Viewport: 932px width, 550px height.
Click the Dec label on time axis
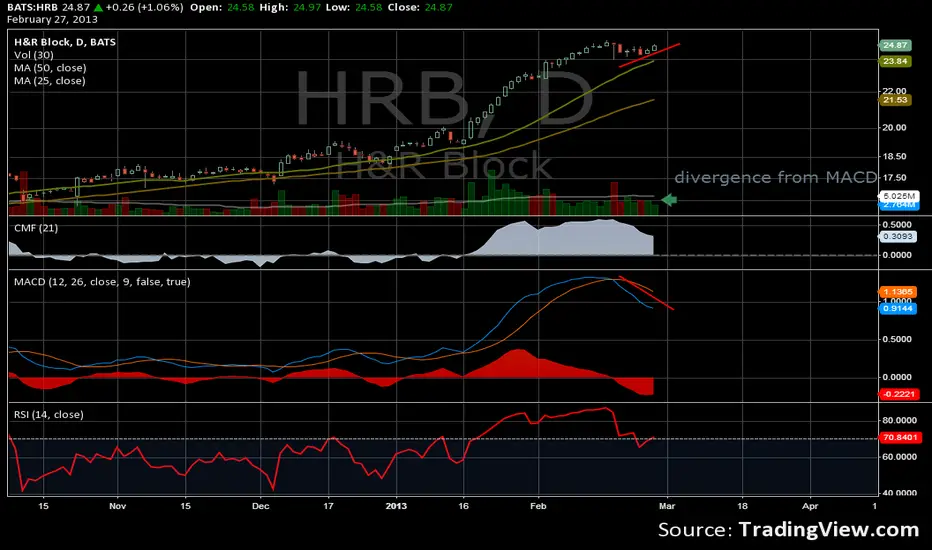pos(260,506)
